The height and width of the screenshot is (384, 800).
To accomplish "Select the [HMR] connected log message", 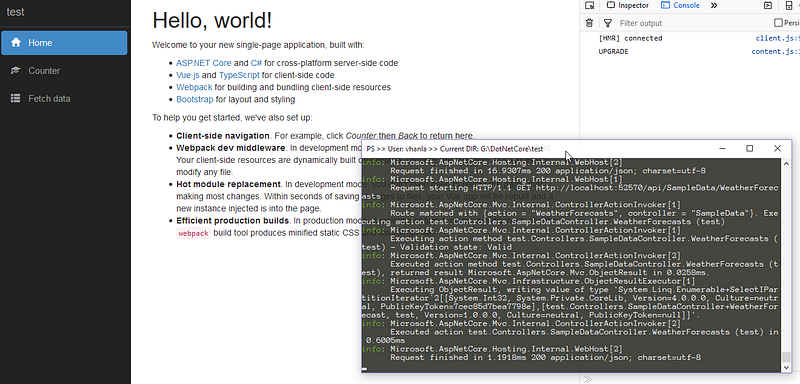I will point(630,38).
